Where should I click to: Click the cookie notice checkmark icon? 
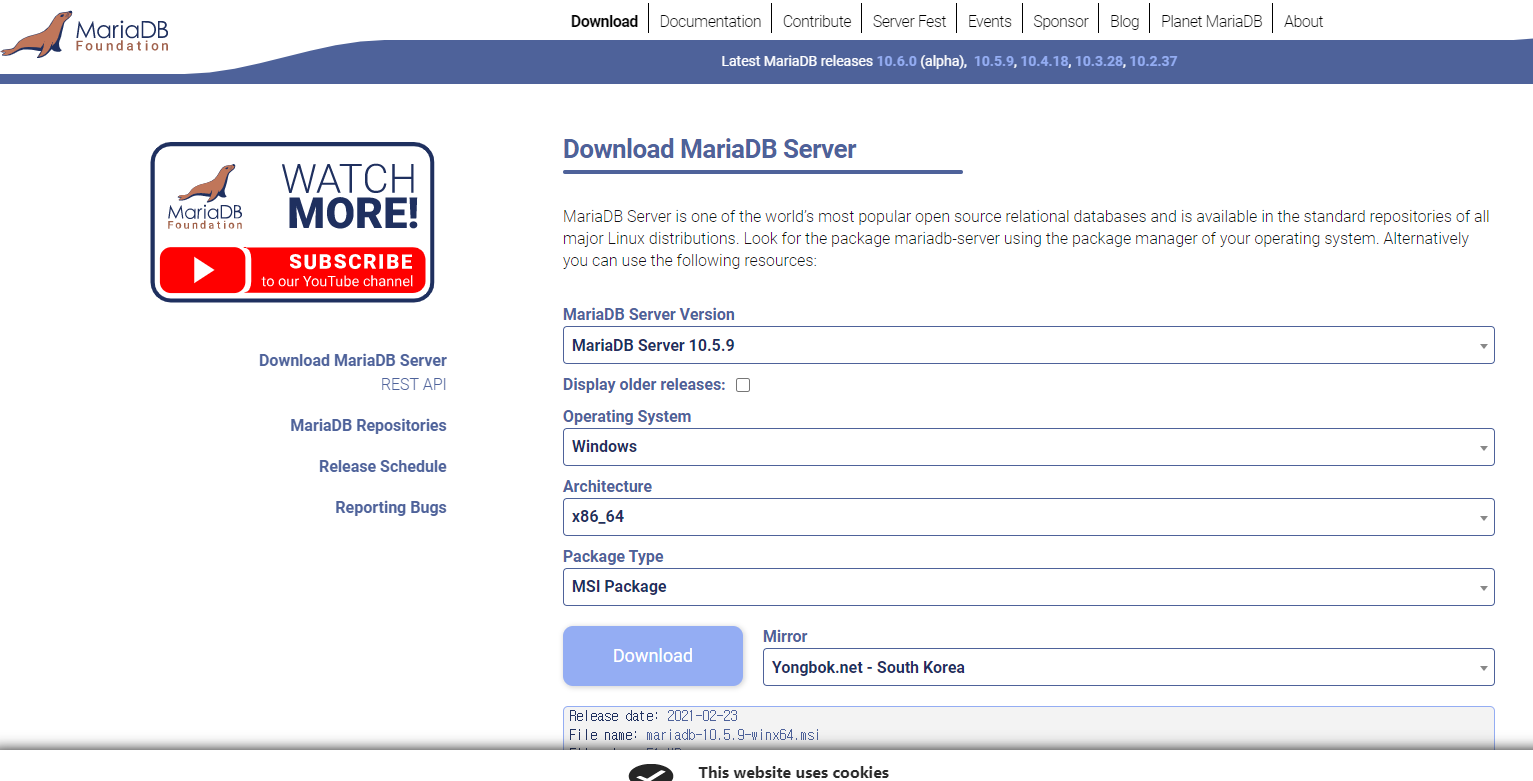click(651, 773)
